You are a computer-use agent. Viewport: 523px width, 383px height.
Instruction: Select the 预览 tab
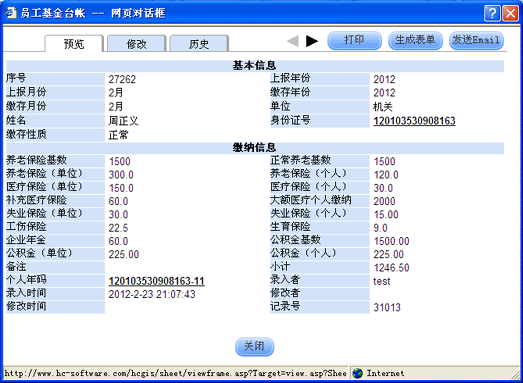point(74,44)
